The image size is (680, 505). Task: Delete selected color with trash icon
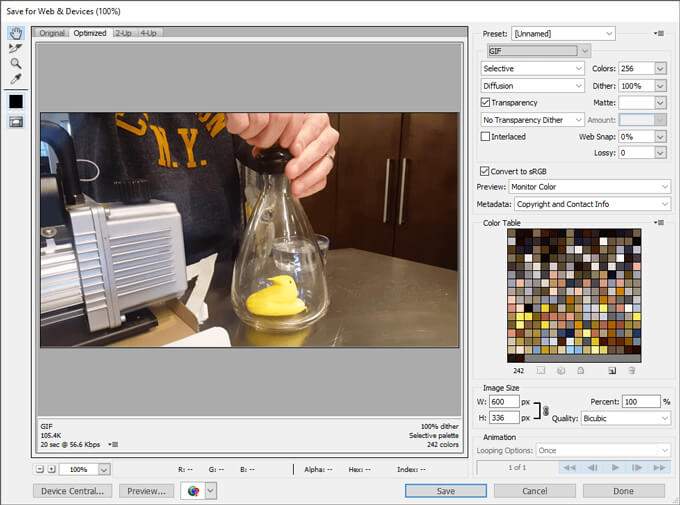click(631, 370)
